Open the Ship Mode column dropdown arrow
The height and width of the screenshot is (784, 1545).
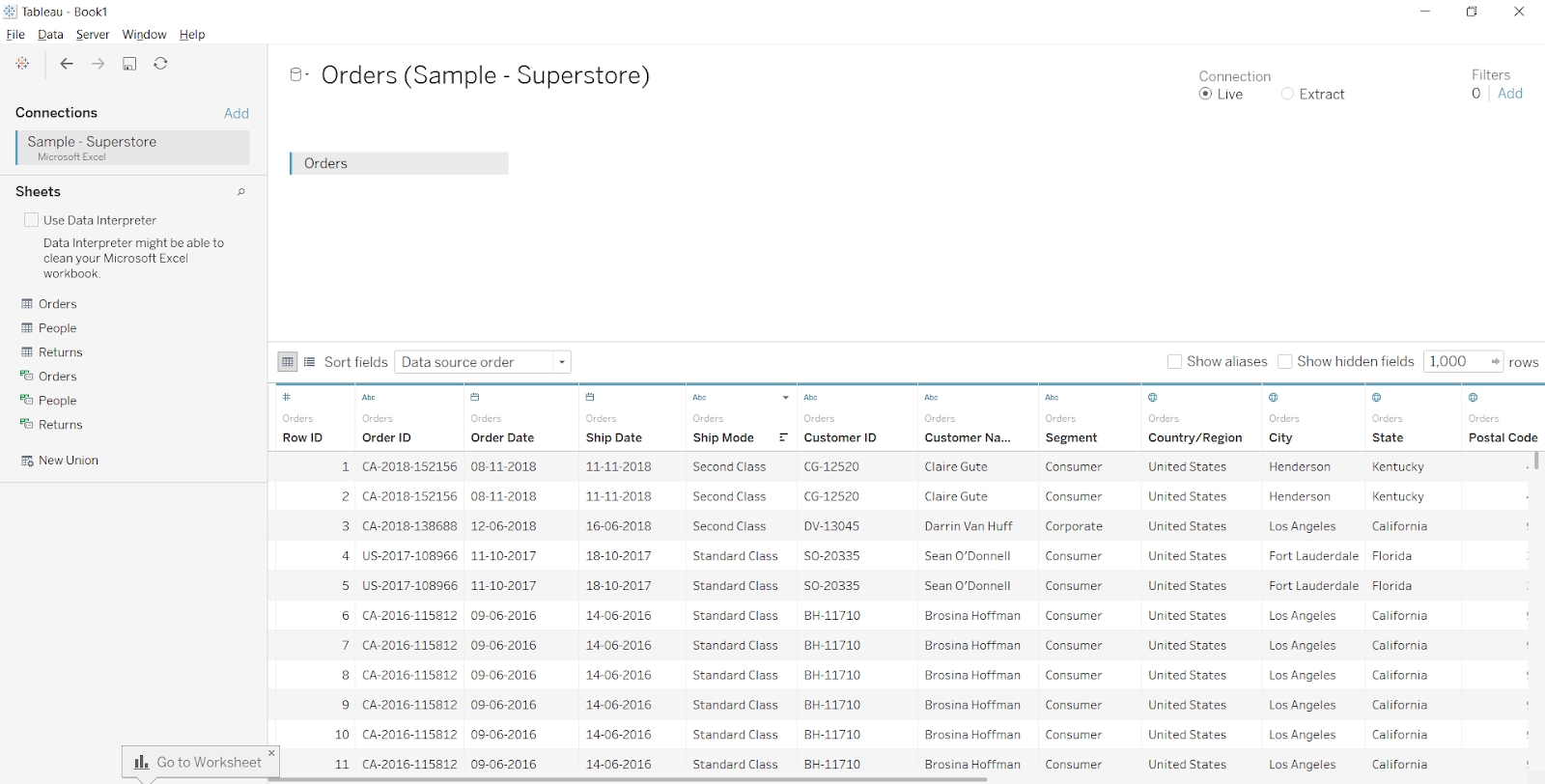point(785,398)
